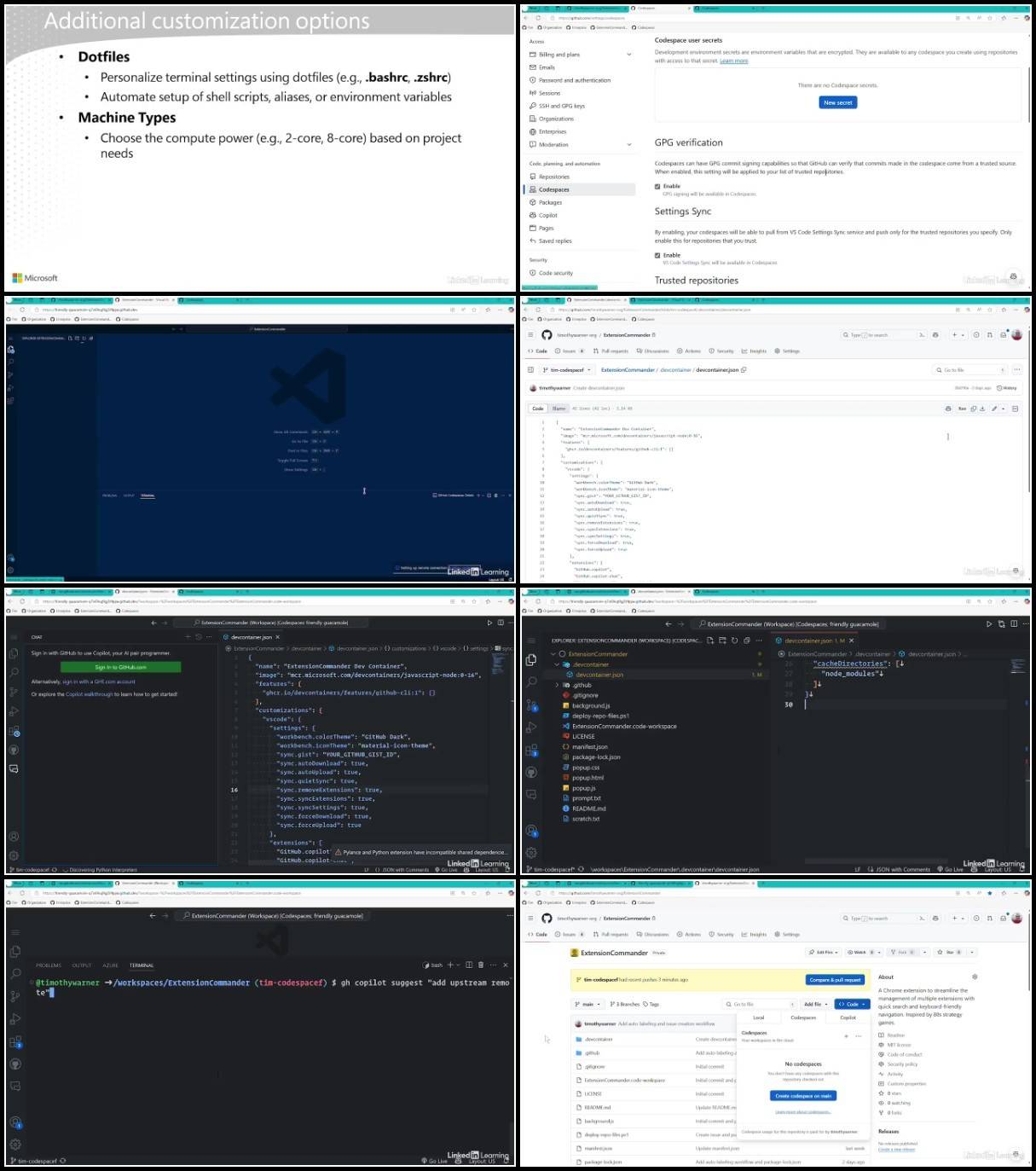
Task: Open AZURE tab in the VS Code terminal frame
Action: coord(111,965)
